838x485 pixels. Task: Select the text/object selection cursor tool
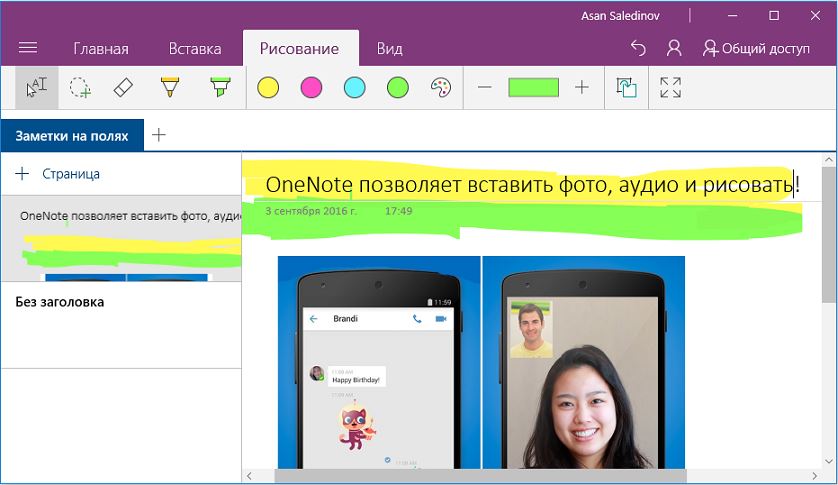pos(36,88)
